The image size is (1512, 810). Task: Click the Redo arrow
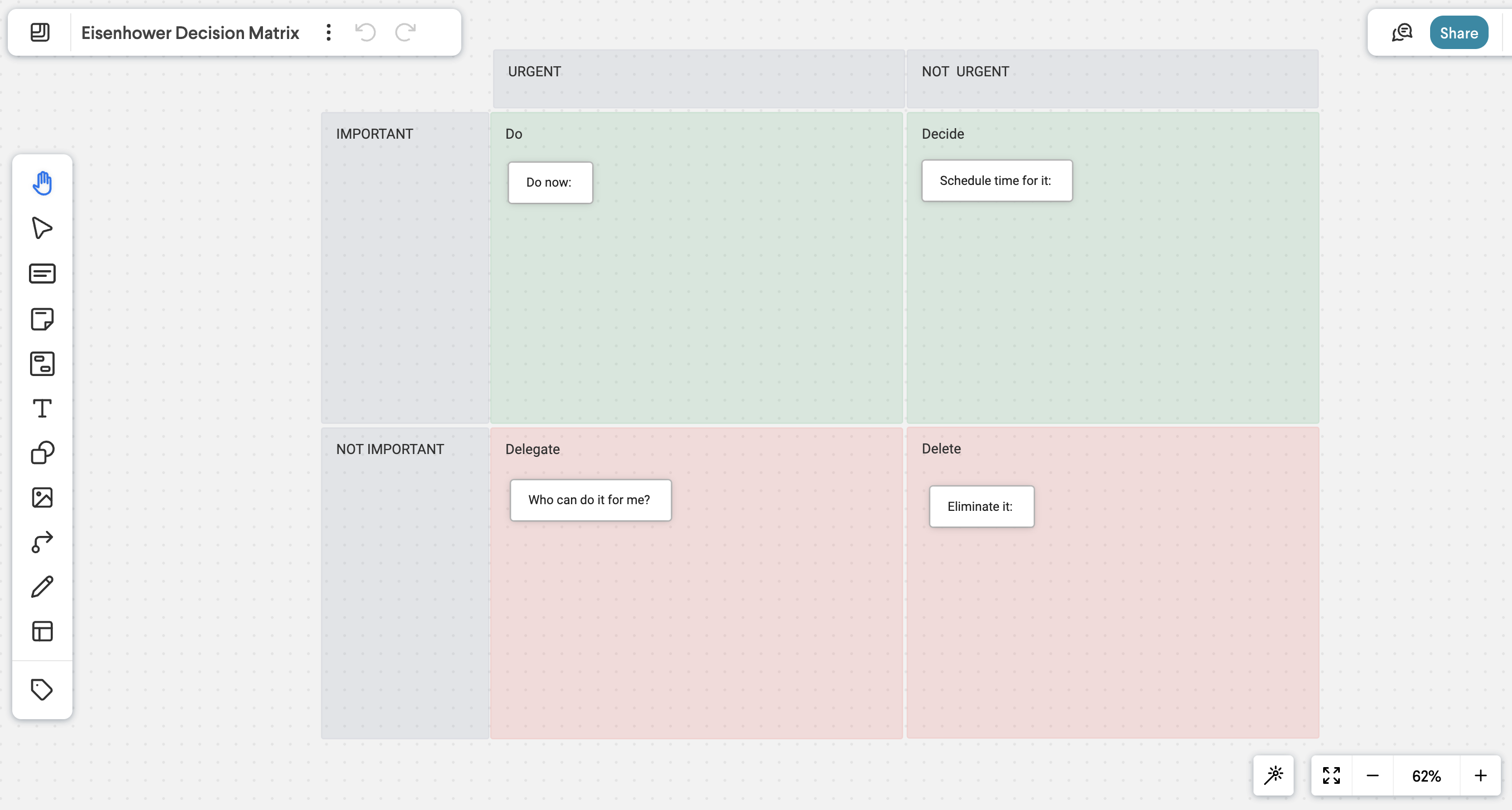pyautogui.click(x=406, y=32)
